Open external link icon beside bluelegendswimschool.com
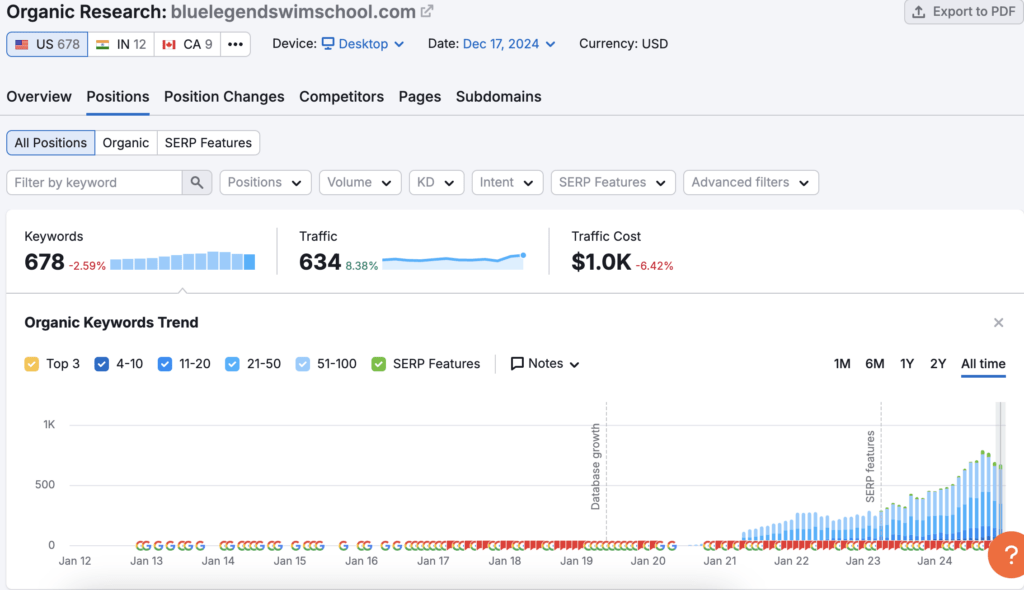This screenshot has height=590, width=1024. [427, 11]
